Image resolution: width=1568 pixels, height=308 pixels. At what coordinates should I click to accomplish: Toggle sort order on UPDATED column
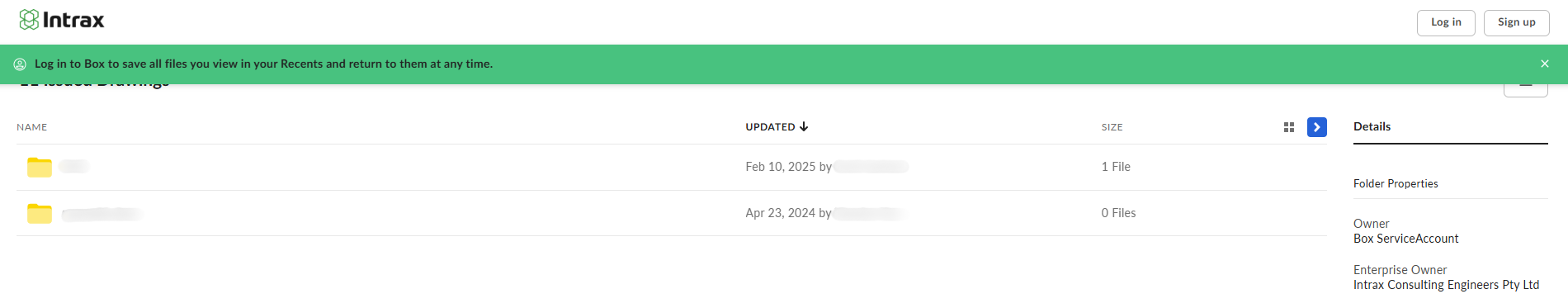click(777, 127)
